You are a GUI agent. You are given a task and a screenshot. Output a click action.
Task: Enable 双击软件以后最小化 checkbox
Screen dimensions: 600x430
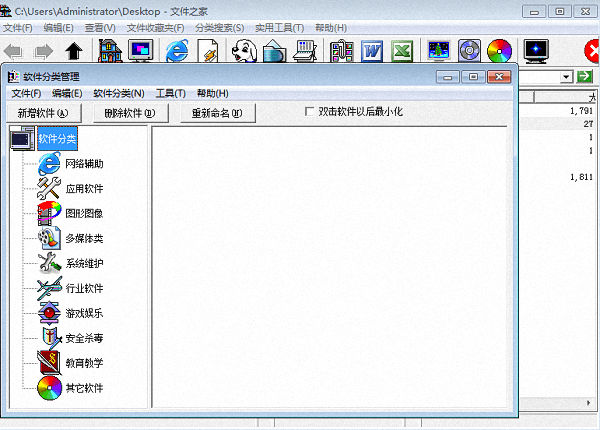[310, 112]
